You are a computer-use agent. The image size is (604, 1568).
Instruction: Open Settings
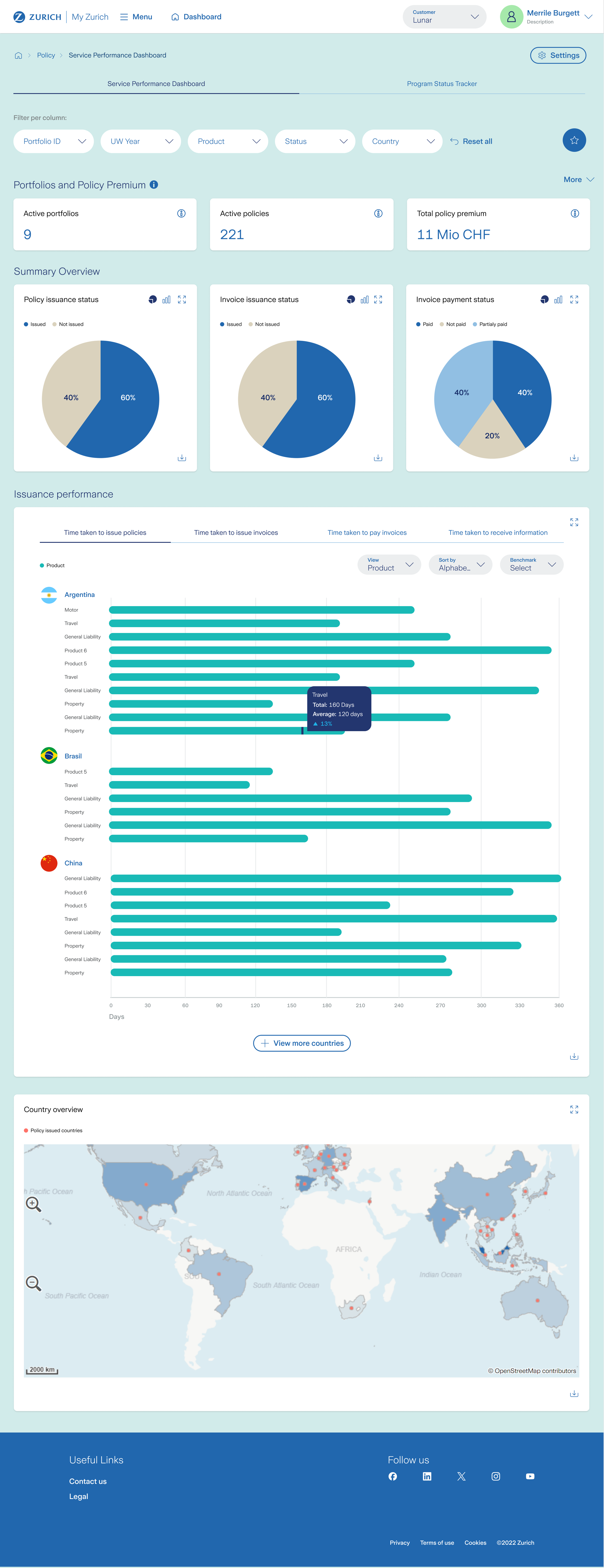click(558, 55)
